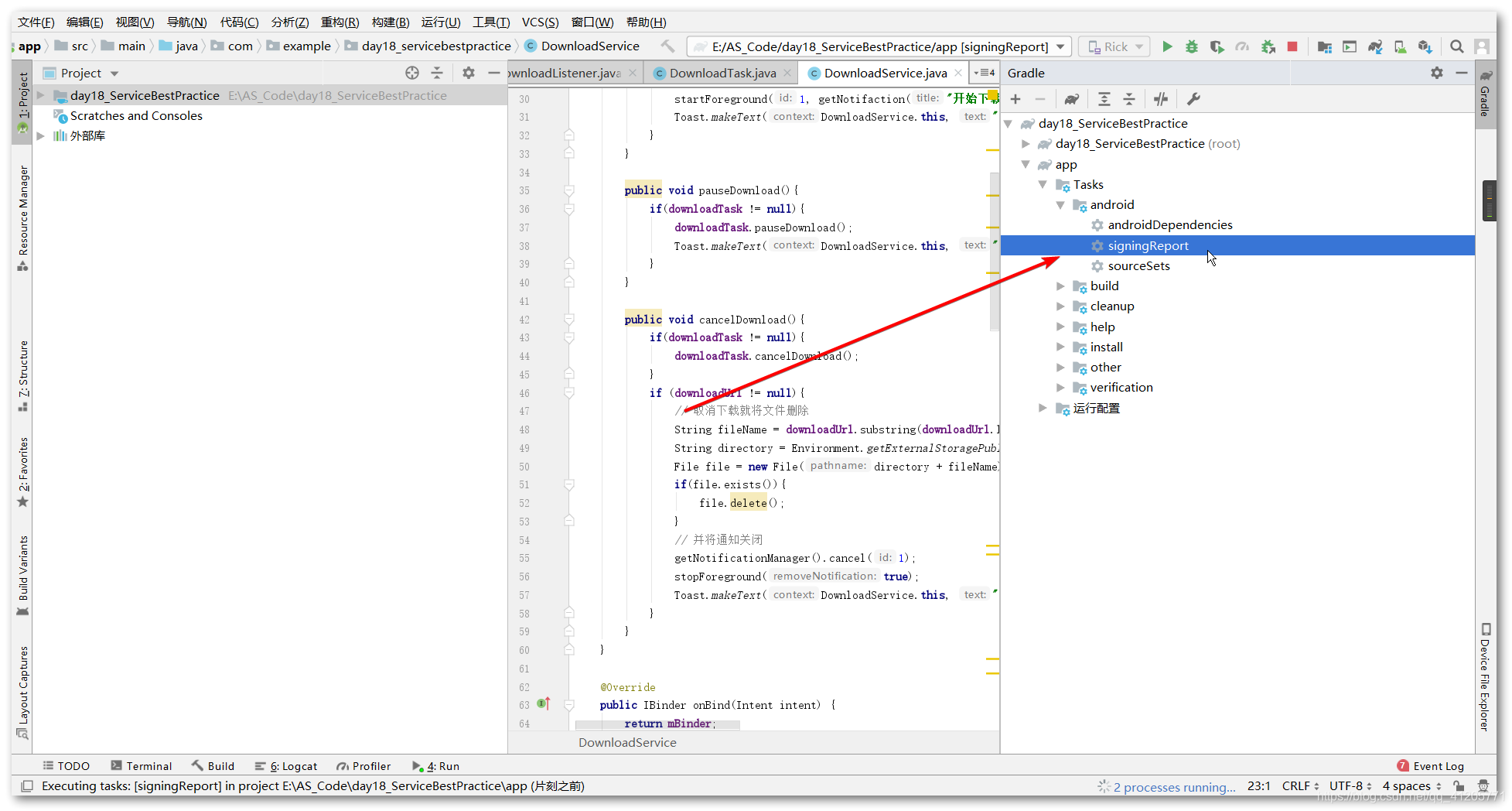Show hidden editor tabs dropdown
This screenshot has width=1512, height=811.
(x=985, y=73)
